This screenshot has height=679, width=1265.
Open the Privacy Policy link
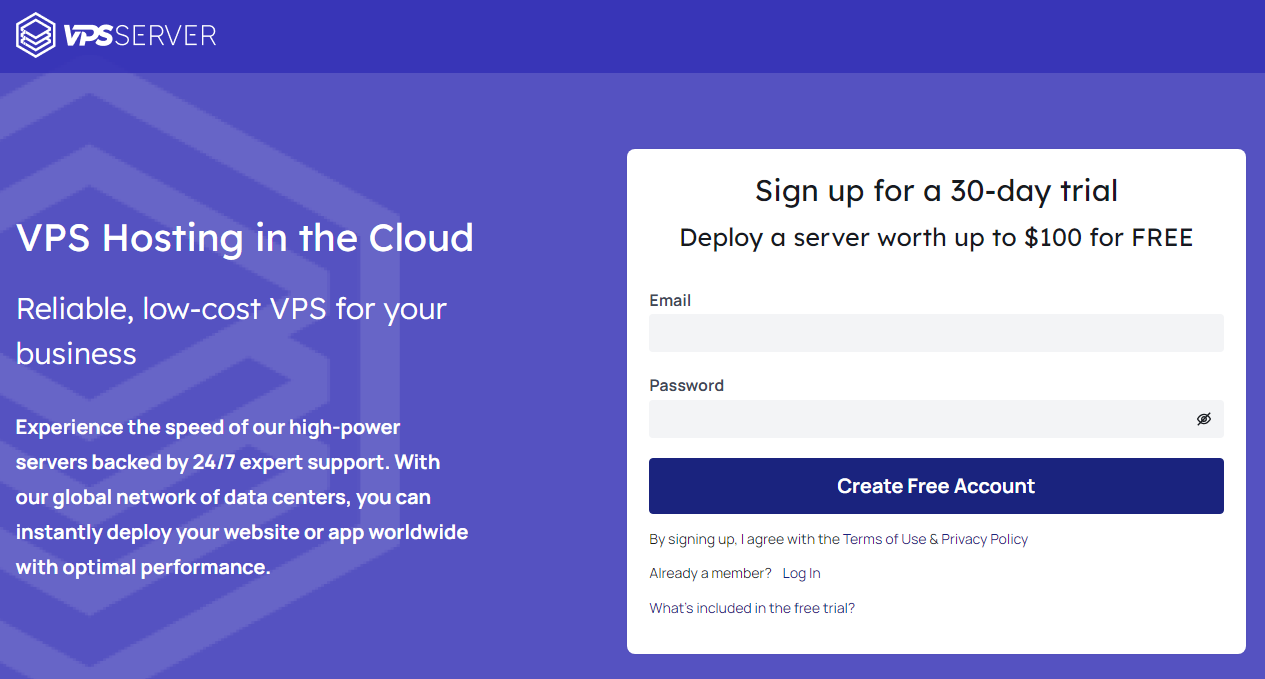(x=984, y=539)
